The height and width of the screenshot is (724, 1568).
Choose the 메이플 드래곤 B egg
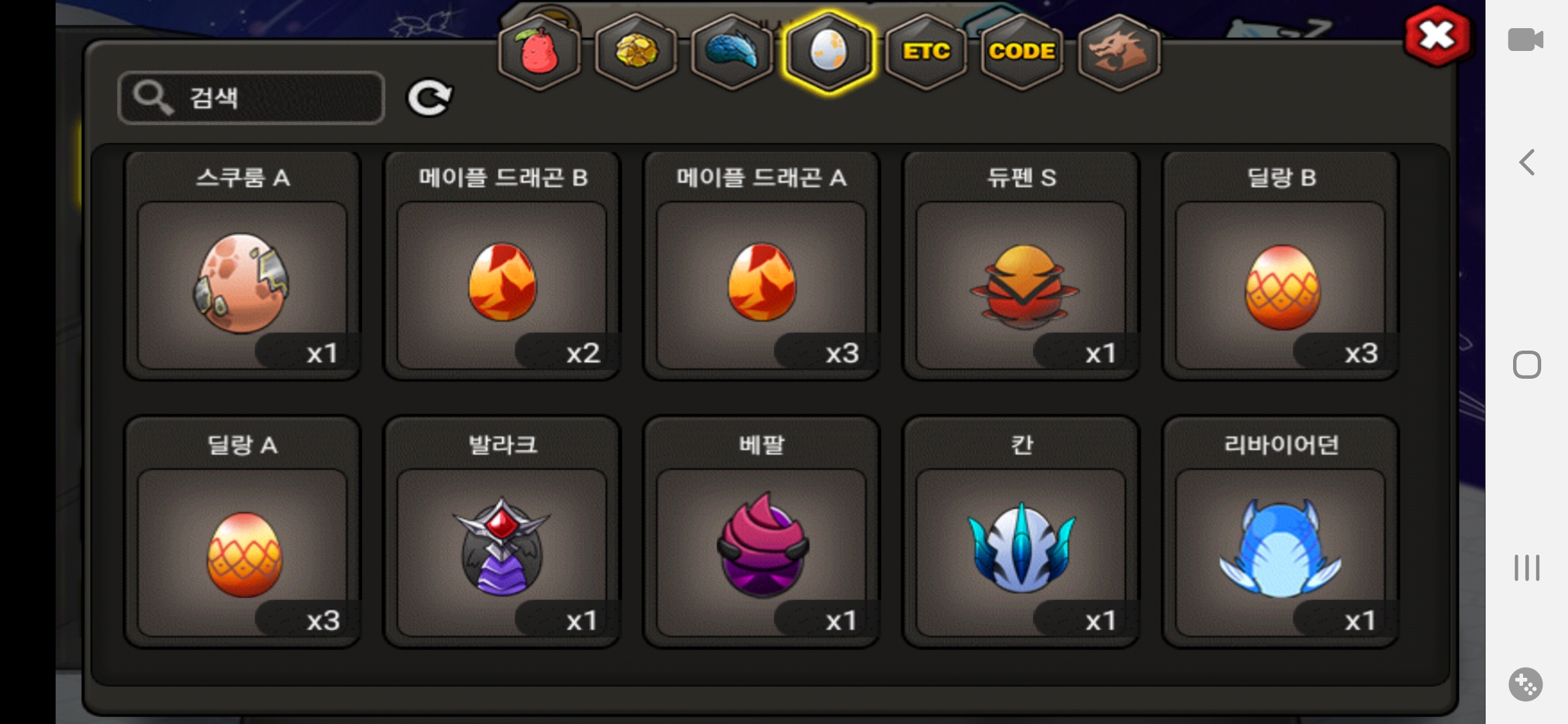tap(502, 265)
